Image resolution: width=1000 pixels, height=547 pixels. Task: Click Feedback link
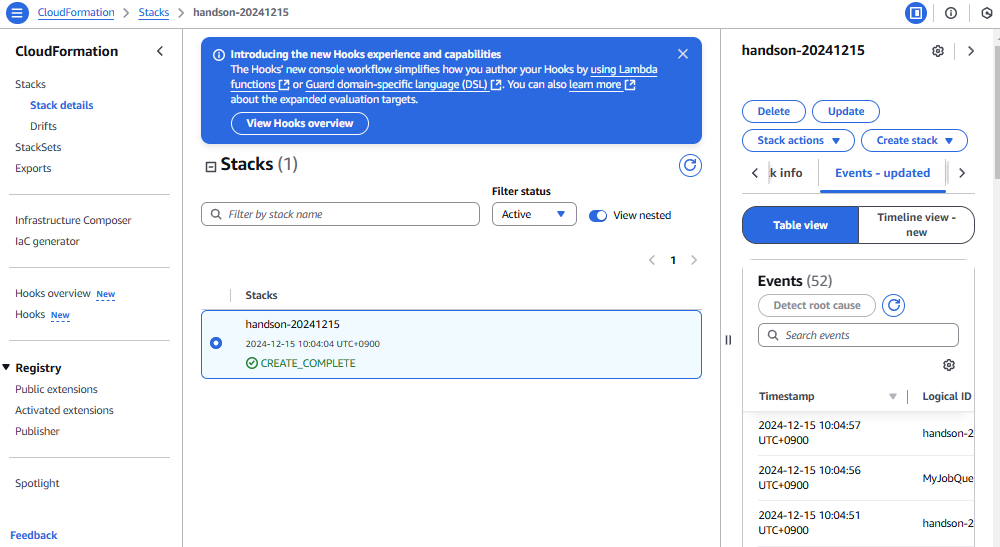pos(34,535)
